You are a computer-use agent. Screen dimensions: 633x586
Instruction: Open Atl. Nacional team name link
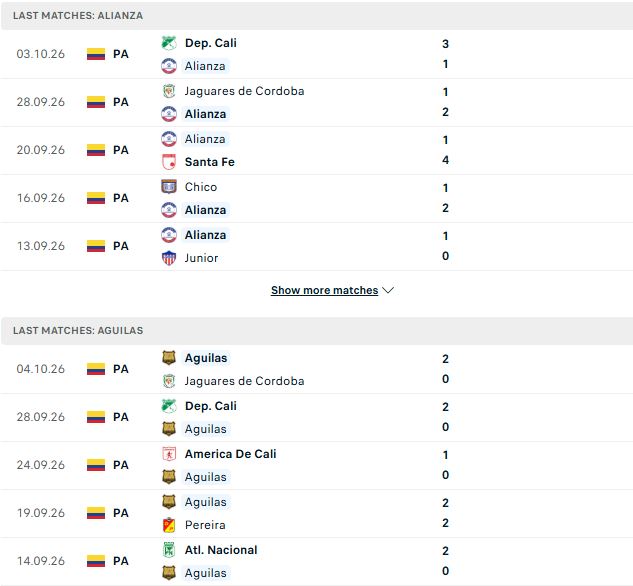[x=221, y=550]
